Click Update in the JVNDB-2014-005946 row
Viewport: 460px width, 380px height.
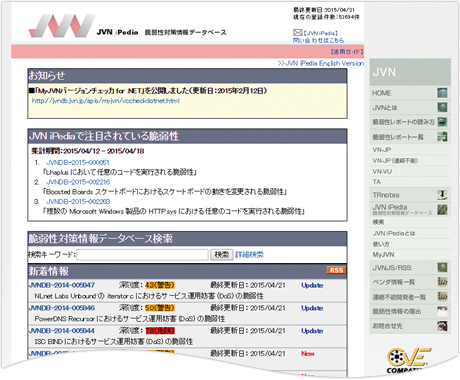[312, 308]
